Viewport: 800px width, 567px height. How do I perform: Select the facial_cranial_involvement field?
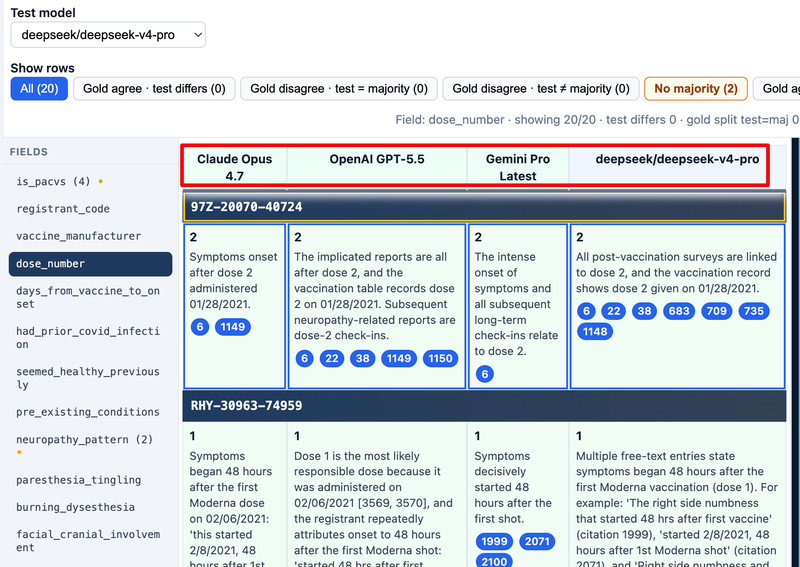90,540
